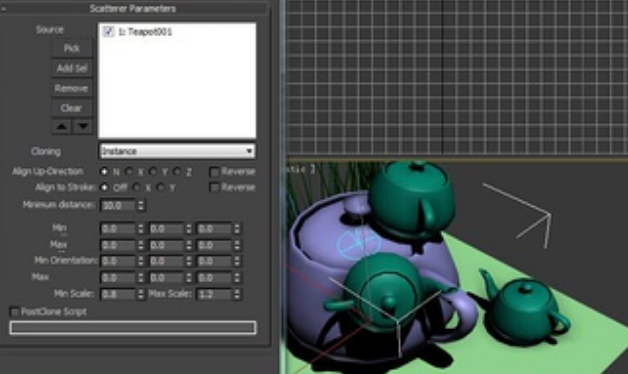
Task: Click the Align to Stroke label
Action: (65, 187)
